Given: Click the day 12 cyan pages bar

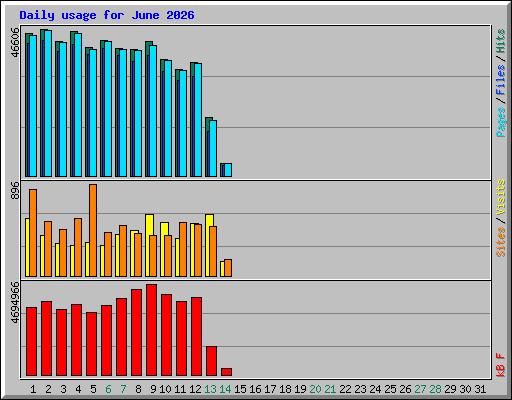Looking at the screenshot, I should pyautogui.click(x=198, y=120).
